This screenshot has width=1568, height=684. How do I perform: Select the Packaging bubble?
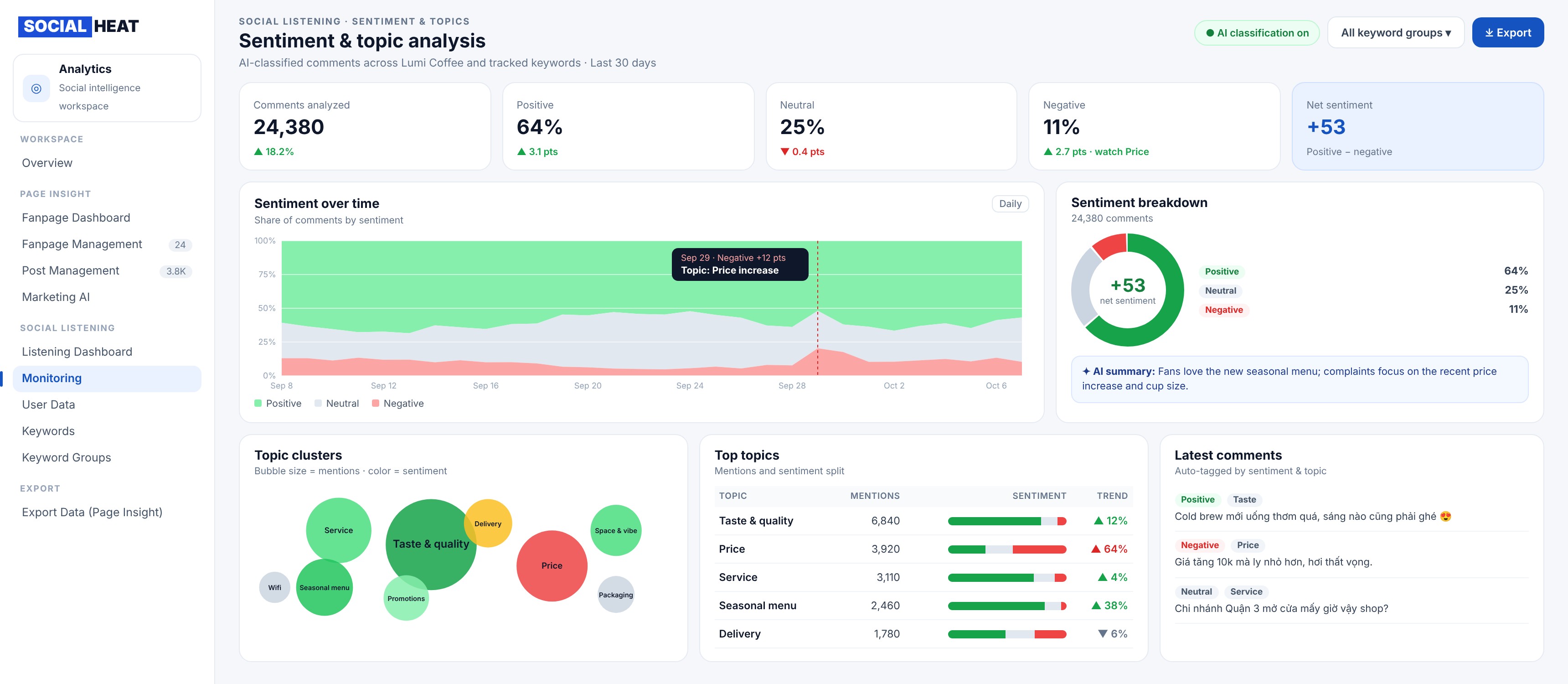[x=616, y=595]
